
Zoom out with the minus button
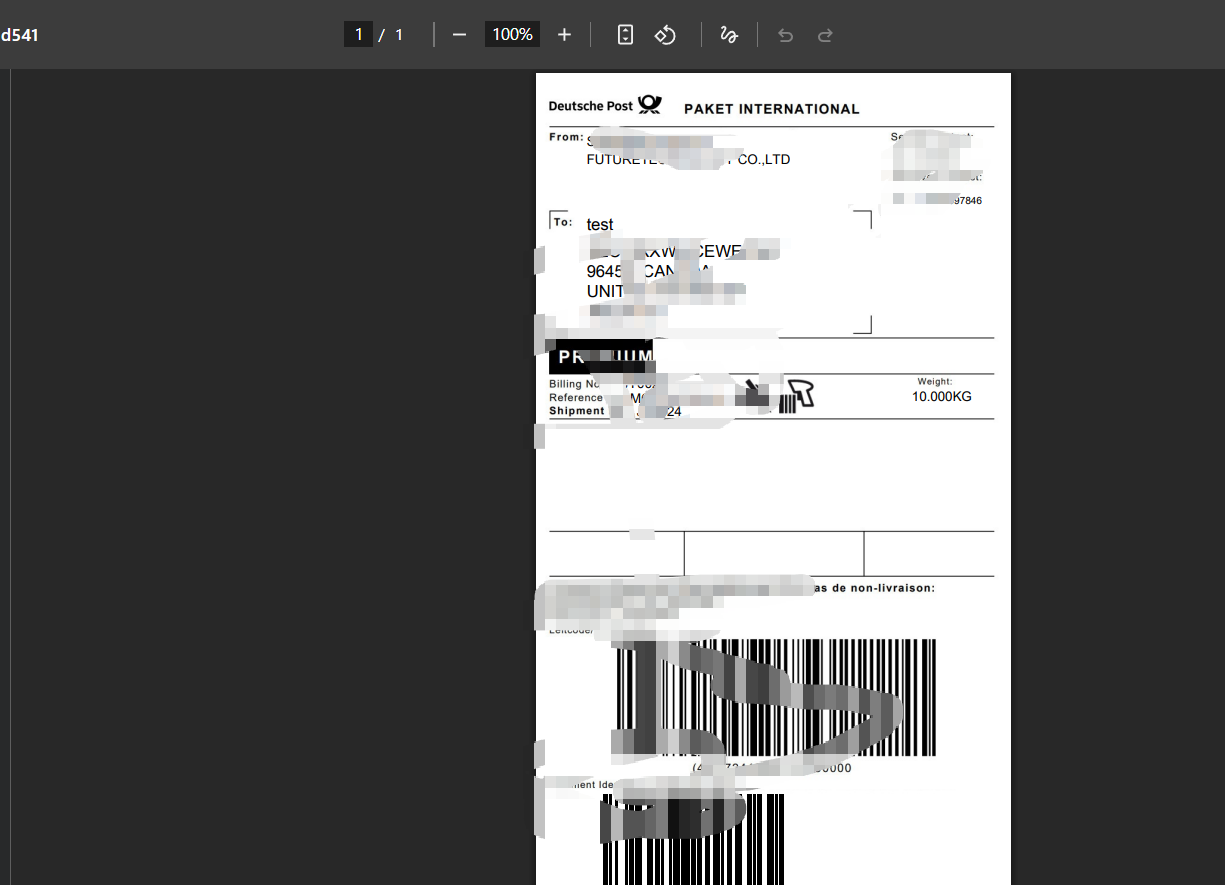click(x=459, y=35)
